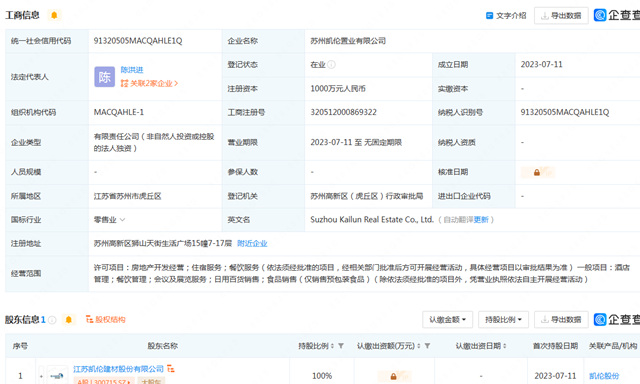Click the shareholder logo thumbnail in row 1
The image size is (640, 384).
pyautogui.click(x=58, y=375)
